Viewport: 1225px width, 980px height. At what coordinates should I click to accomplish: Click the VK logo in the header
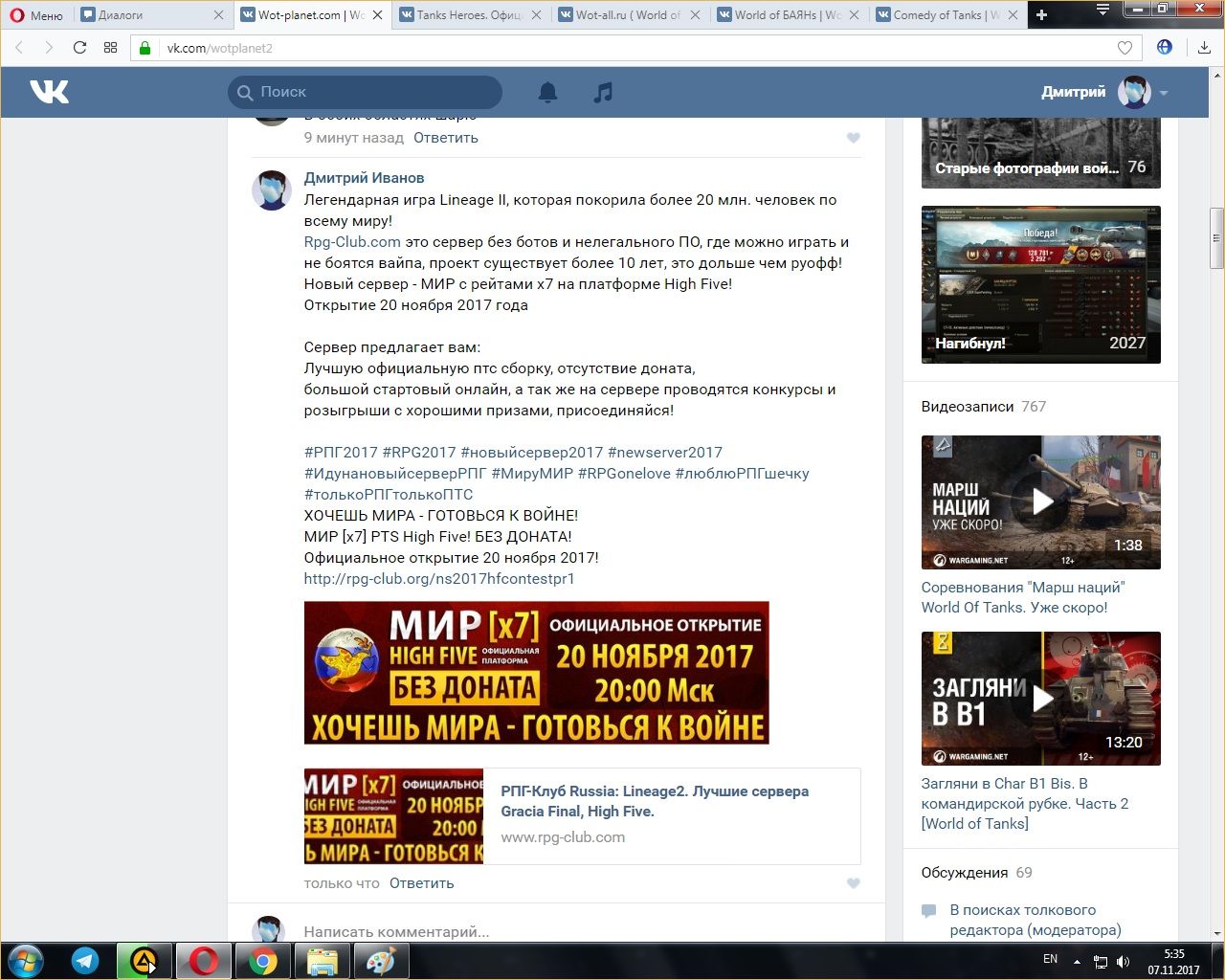point(50,92)
